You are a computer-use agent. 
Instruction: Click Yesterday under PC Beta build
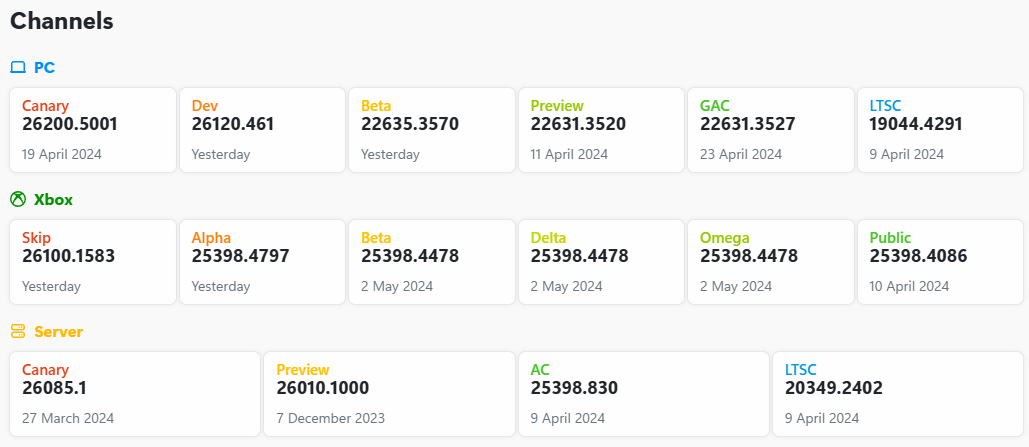pos(390,155)
